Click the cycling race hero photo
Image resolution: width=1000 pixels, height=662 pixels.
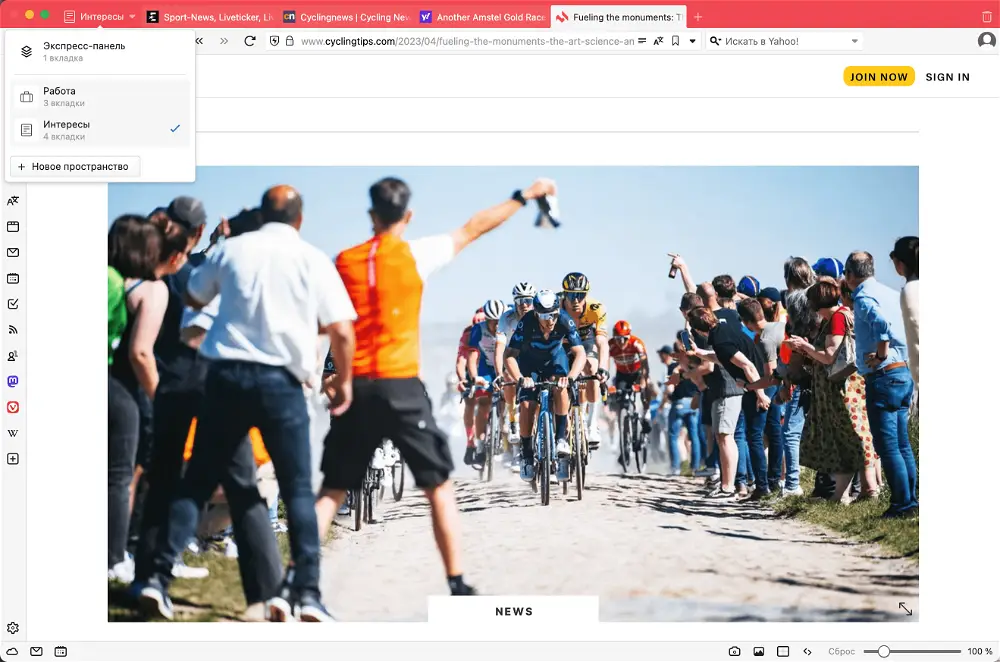pos(513,394)
